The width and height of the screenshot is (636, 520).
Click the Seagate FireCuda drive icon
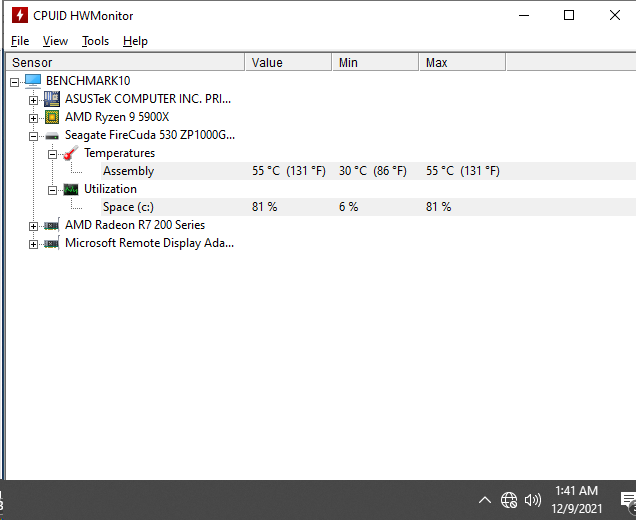(x=52, y=136)
